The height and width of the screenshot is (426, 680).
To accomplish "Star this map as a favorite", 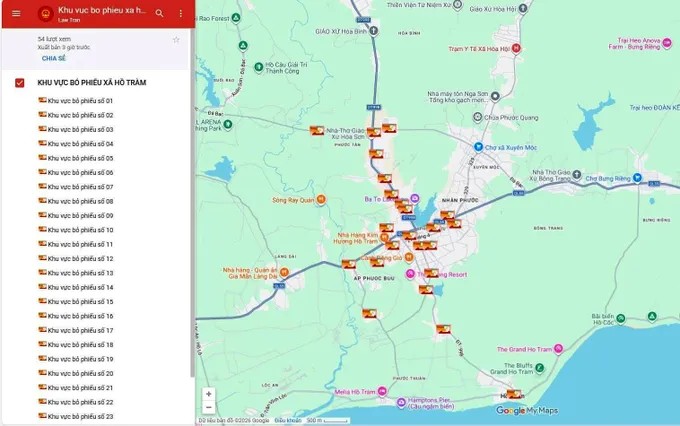I will click(x=176, y=40).
